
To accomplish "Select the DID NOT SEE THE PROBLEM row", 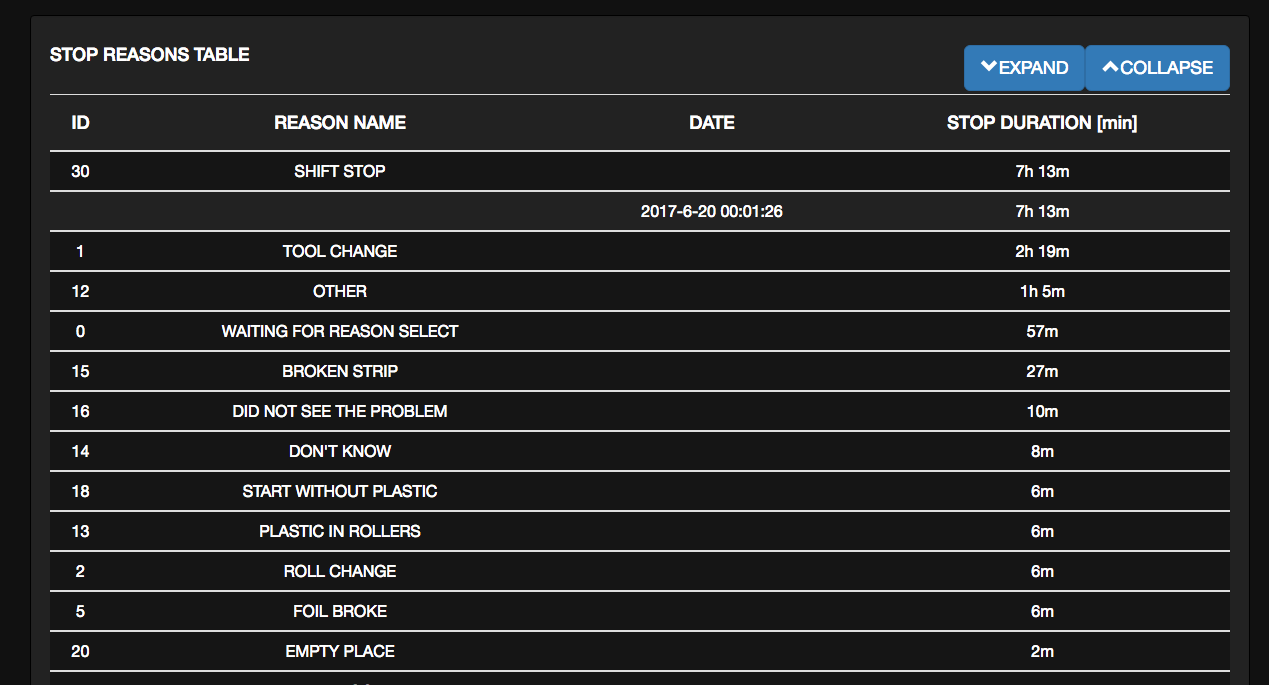I will point(640,411).
